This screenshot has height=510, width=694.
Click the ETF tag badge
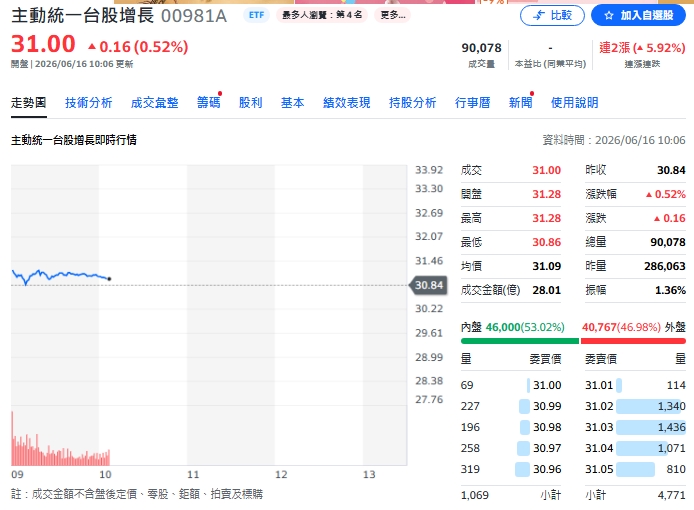tap(256, 15)
